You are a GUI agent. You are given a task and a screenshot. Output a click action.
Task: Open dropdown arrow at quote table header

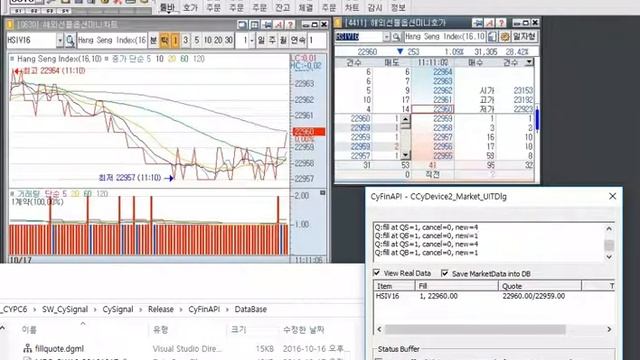529,62
